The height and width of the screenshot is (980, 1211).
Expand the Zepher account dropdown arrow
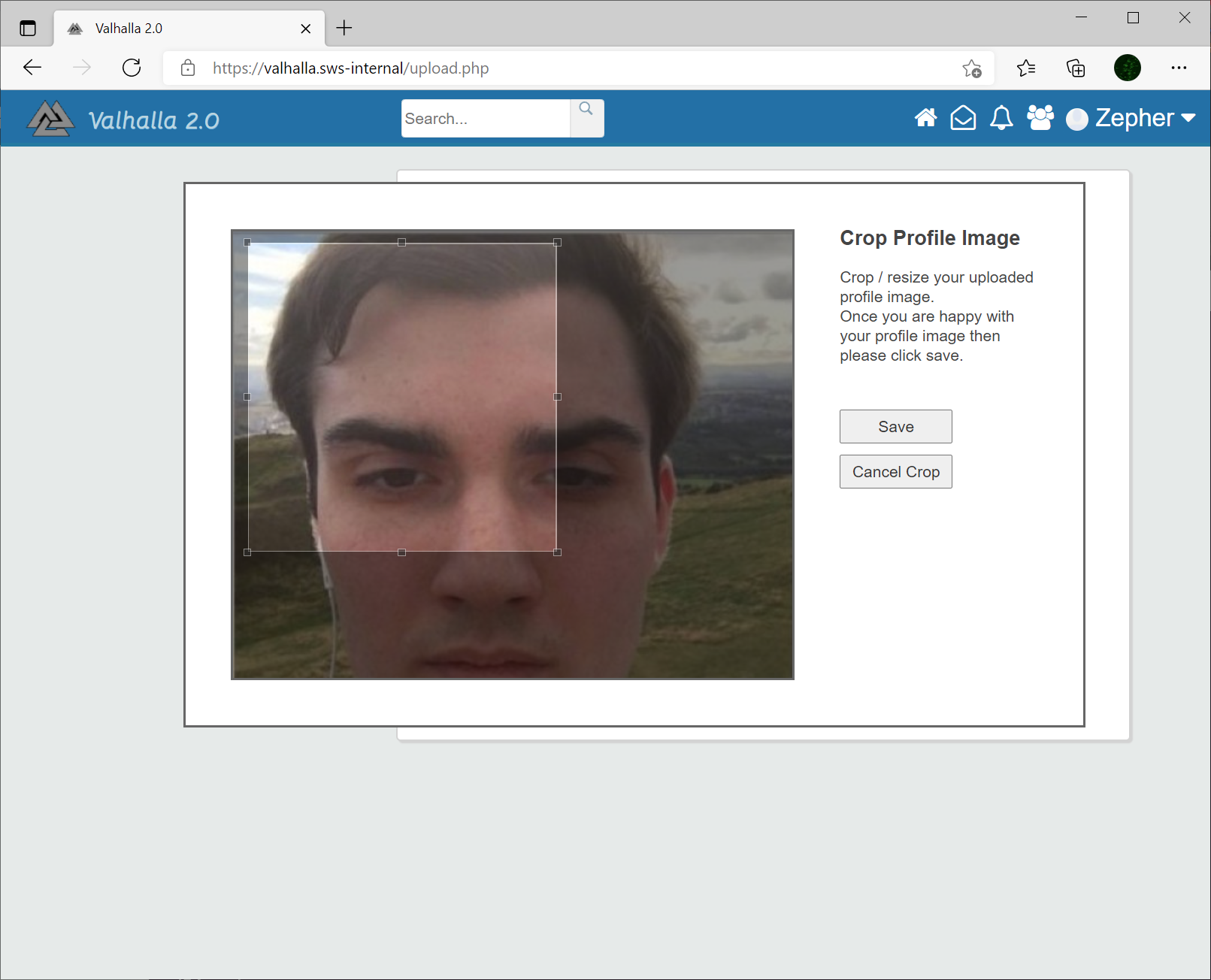1188,118
